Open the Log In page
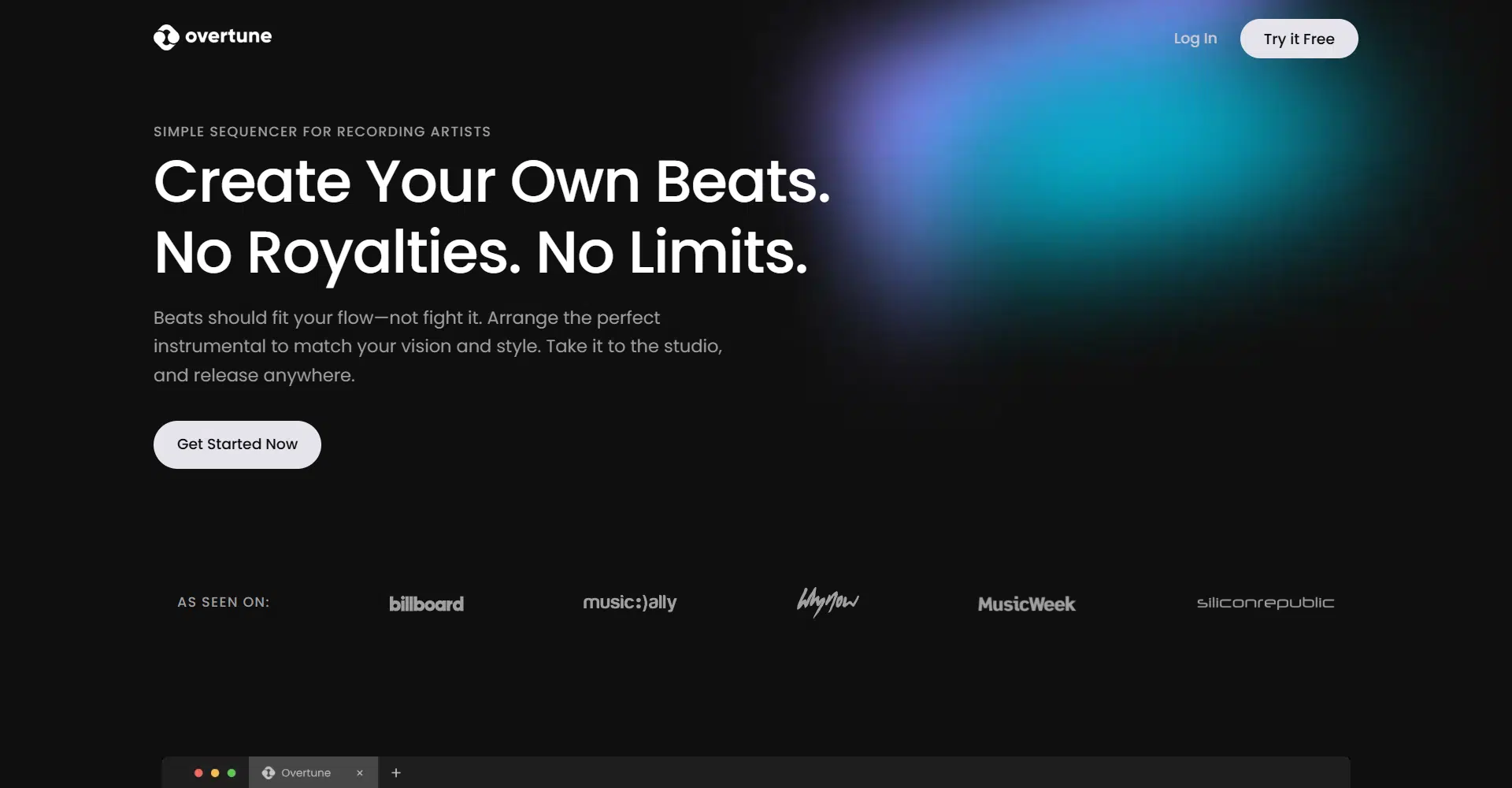This screenshot has height=788, width=1512. coord(1195,39)
